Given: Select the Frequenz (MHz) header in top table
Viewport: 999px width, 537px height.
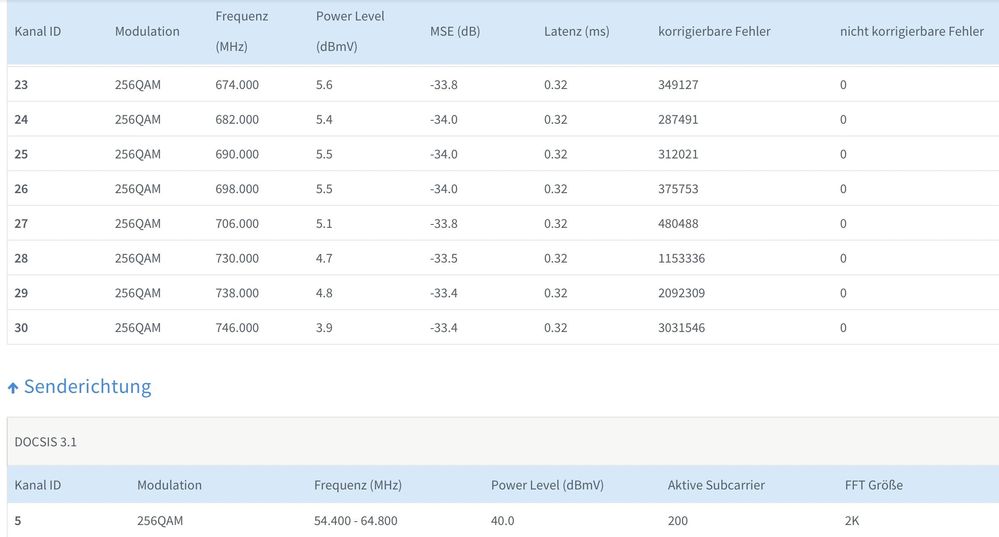Looking at the screenshot, I should 241,31.
